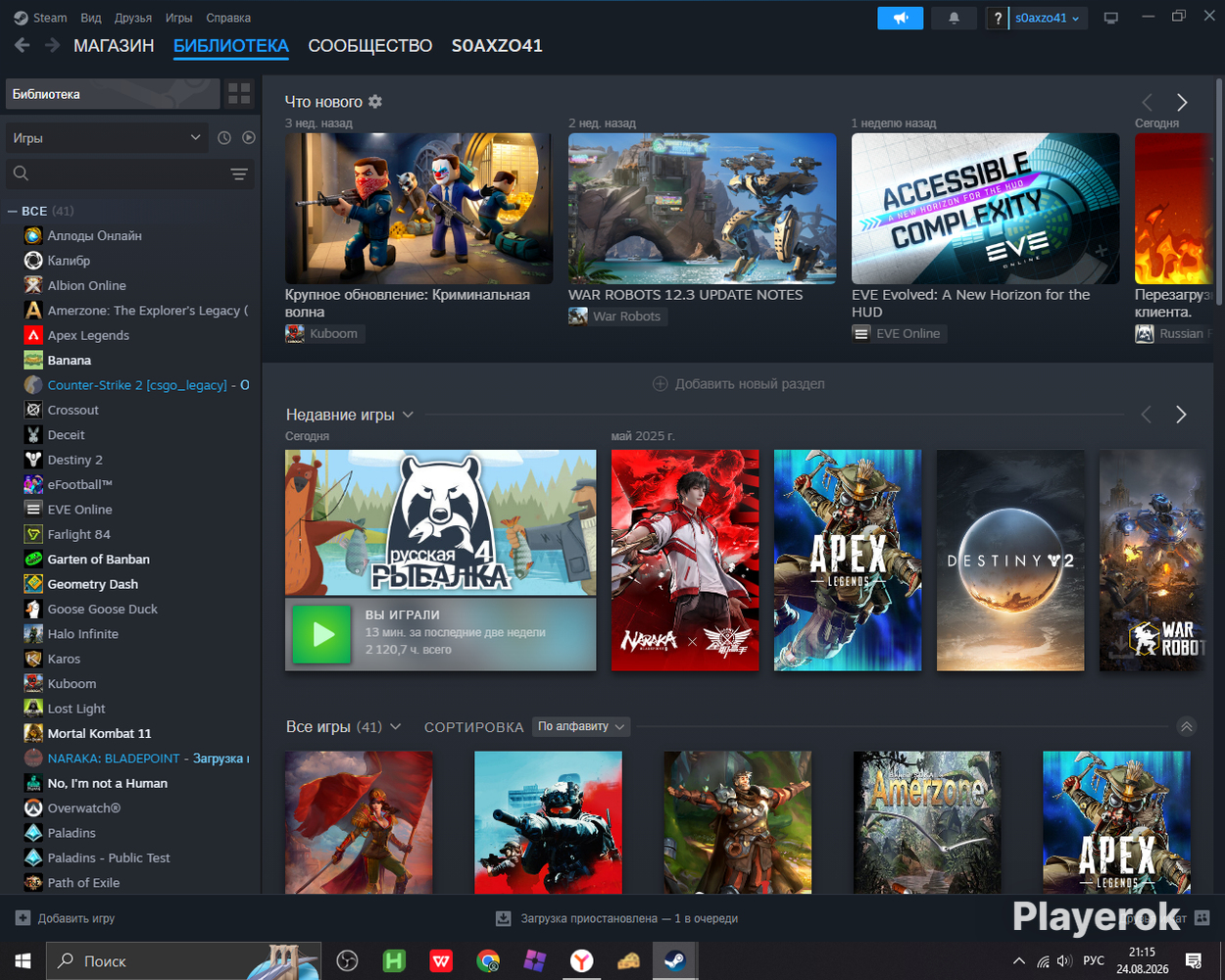Open the По алфавиту sort dropdown
Image resolution: width=1225 pixels, height=980 pixels.
click(x=580, y=726)
